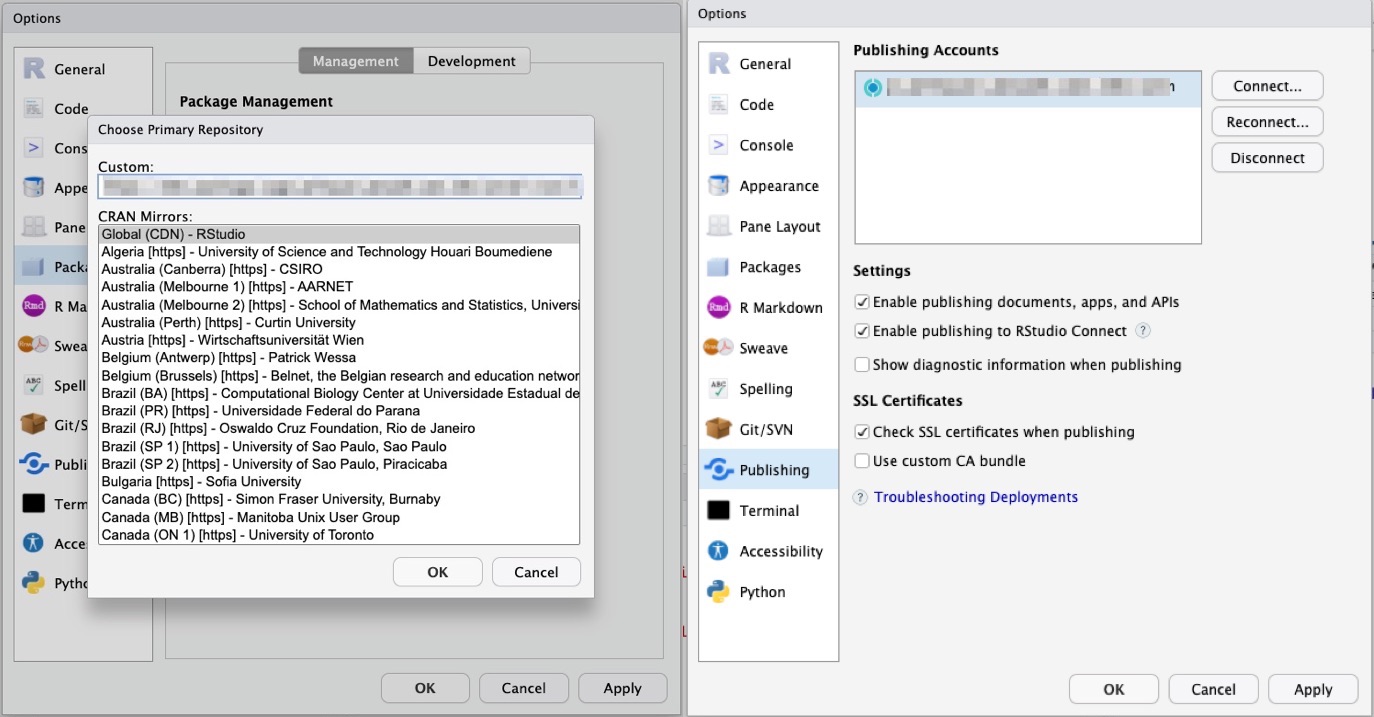The height and width of the screenshot is (717, 1374).
Task: Switch to the Management tab in Packages options
Action: (x=356, y=61)
